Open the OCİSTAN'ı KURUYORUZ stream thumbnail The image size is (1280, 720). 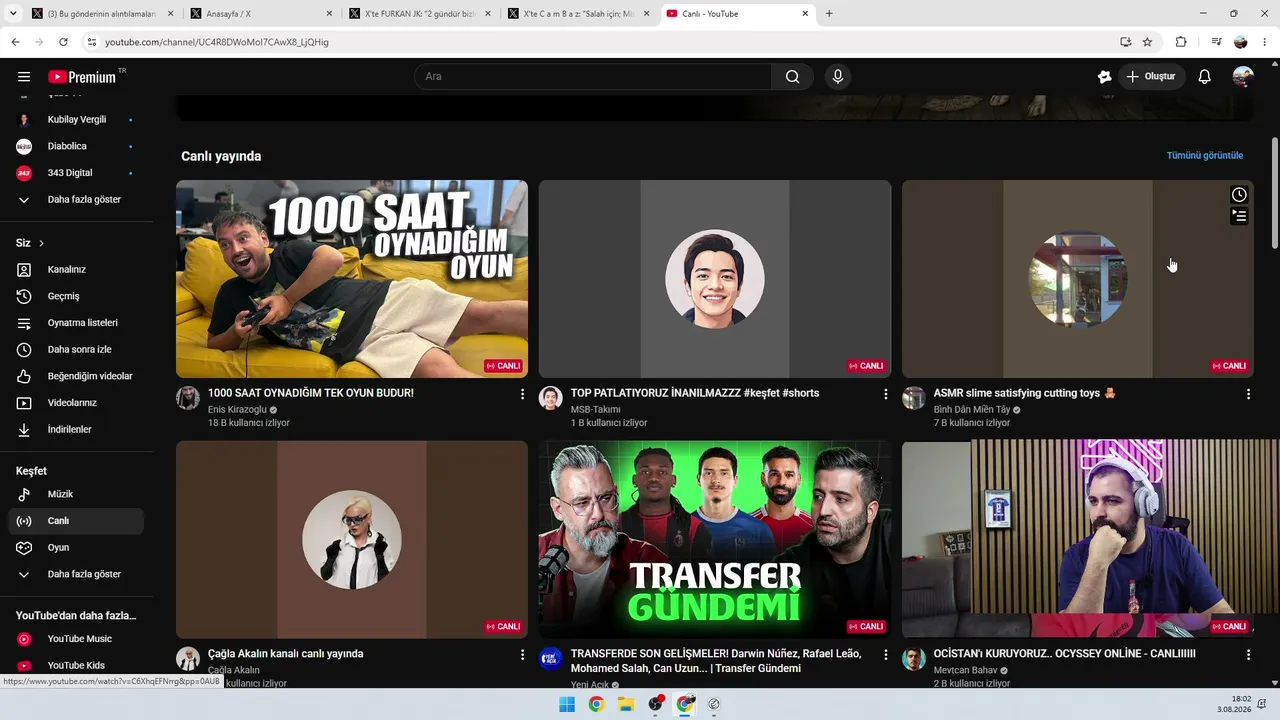point(1078,539)
